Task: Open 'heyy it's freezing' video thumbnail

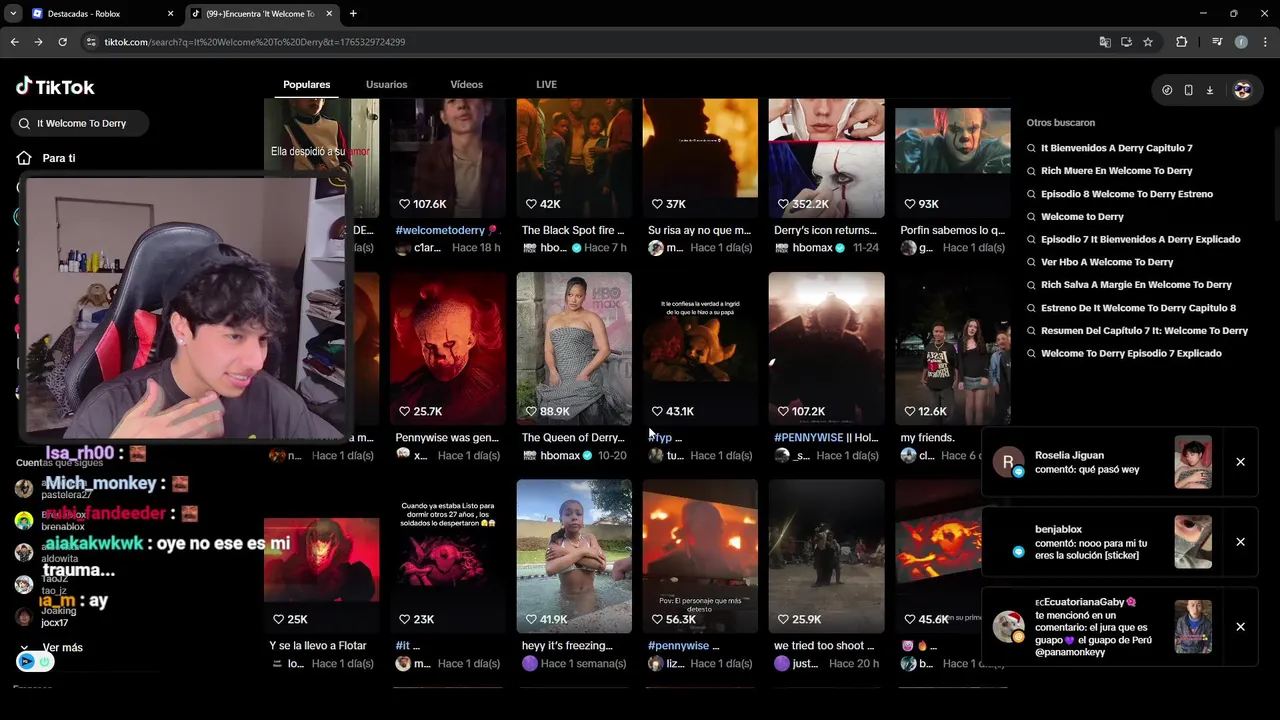Action: (574, 556)
